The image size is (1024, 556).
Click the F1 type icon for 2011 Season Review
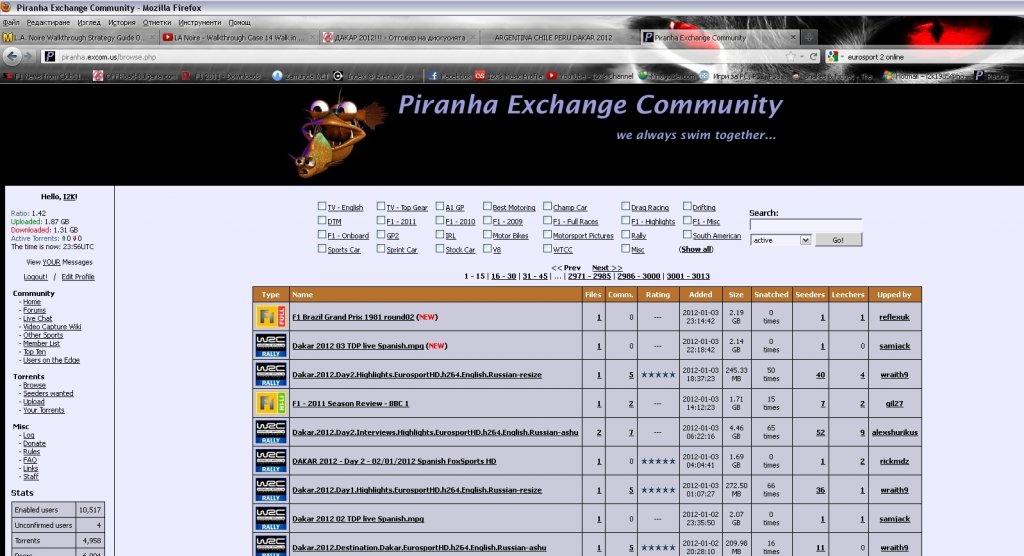[x=270, y=403]
